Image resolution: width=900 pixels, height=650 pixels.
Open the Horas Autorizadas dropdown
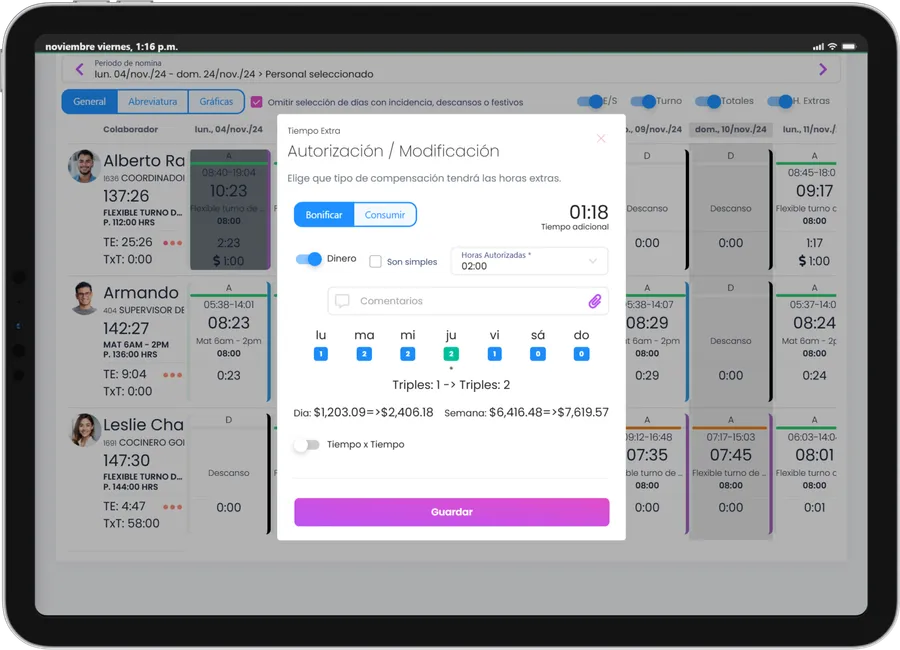click(529, 261)
